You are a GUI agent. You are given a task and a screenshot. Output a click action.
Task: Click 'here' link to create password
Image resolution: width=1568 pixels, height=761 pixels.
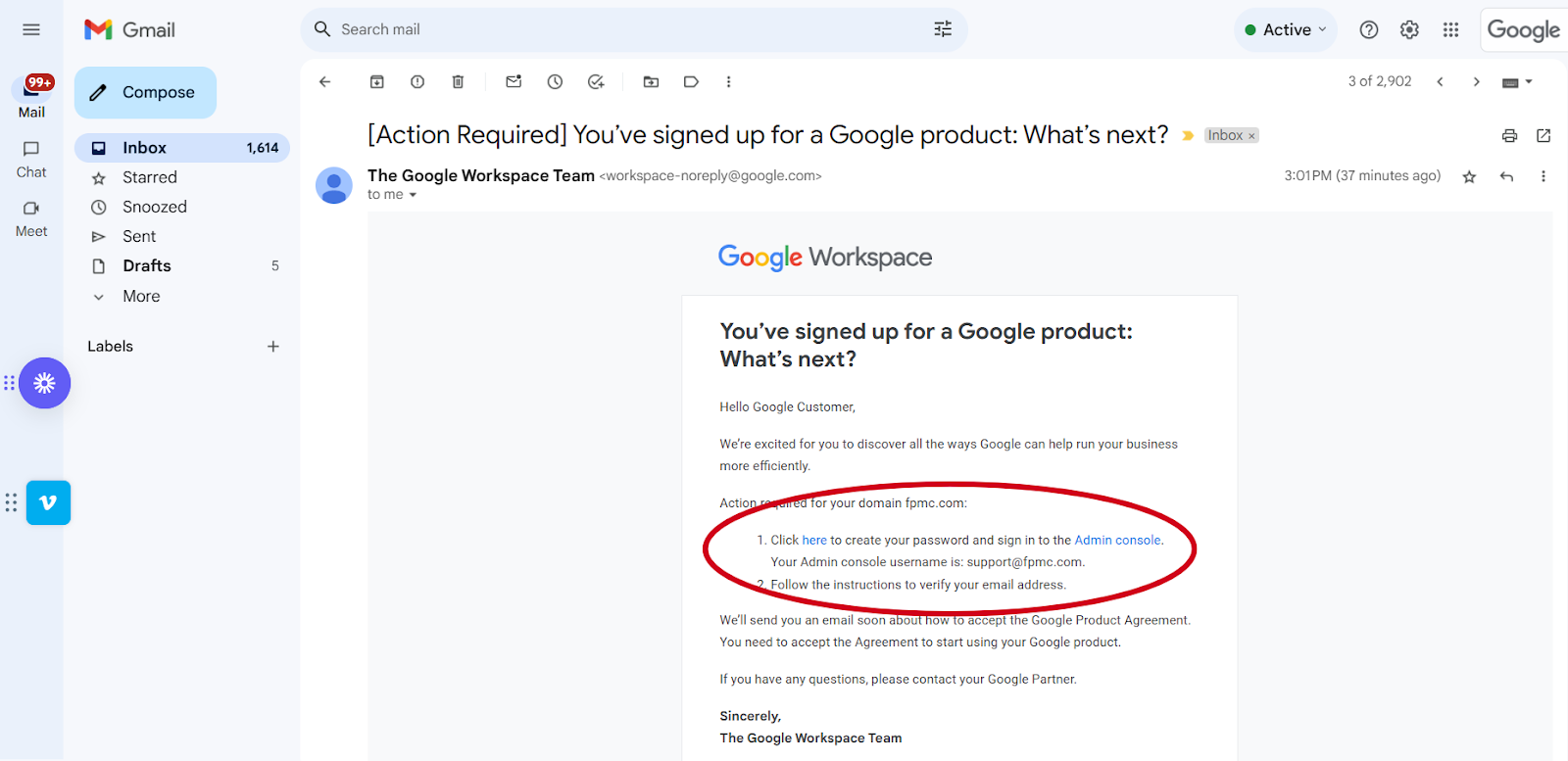814,541
